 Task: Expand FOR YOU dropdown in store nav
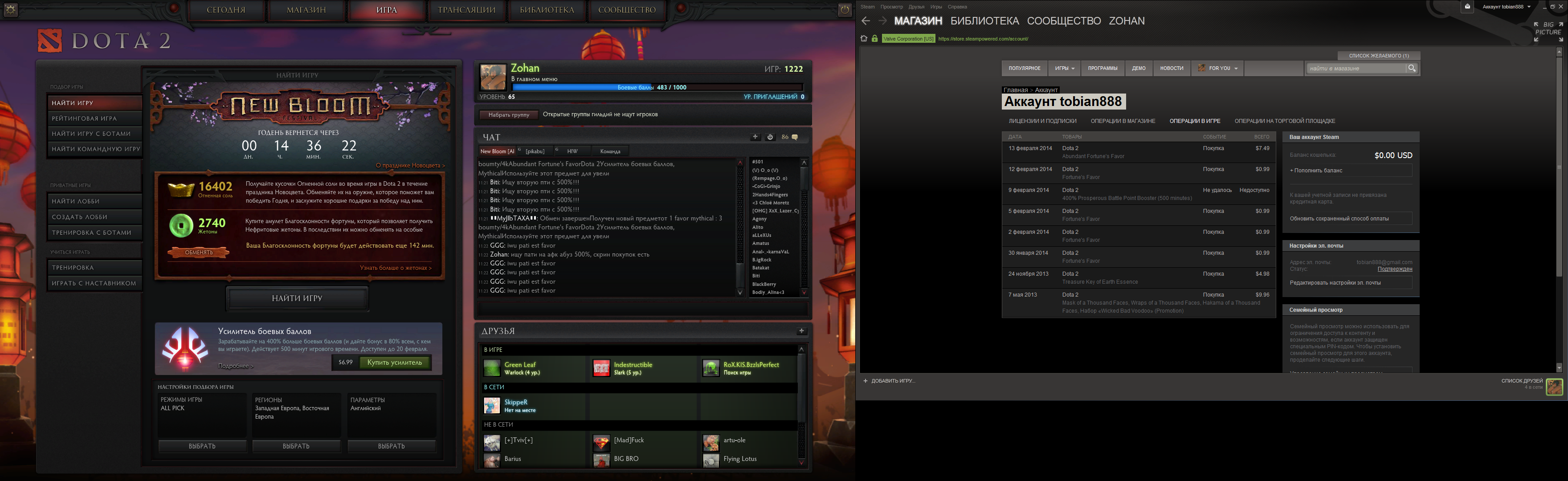click(x=1217, y=68)
